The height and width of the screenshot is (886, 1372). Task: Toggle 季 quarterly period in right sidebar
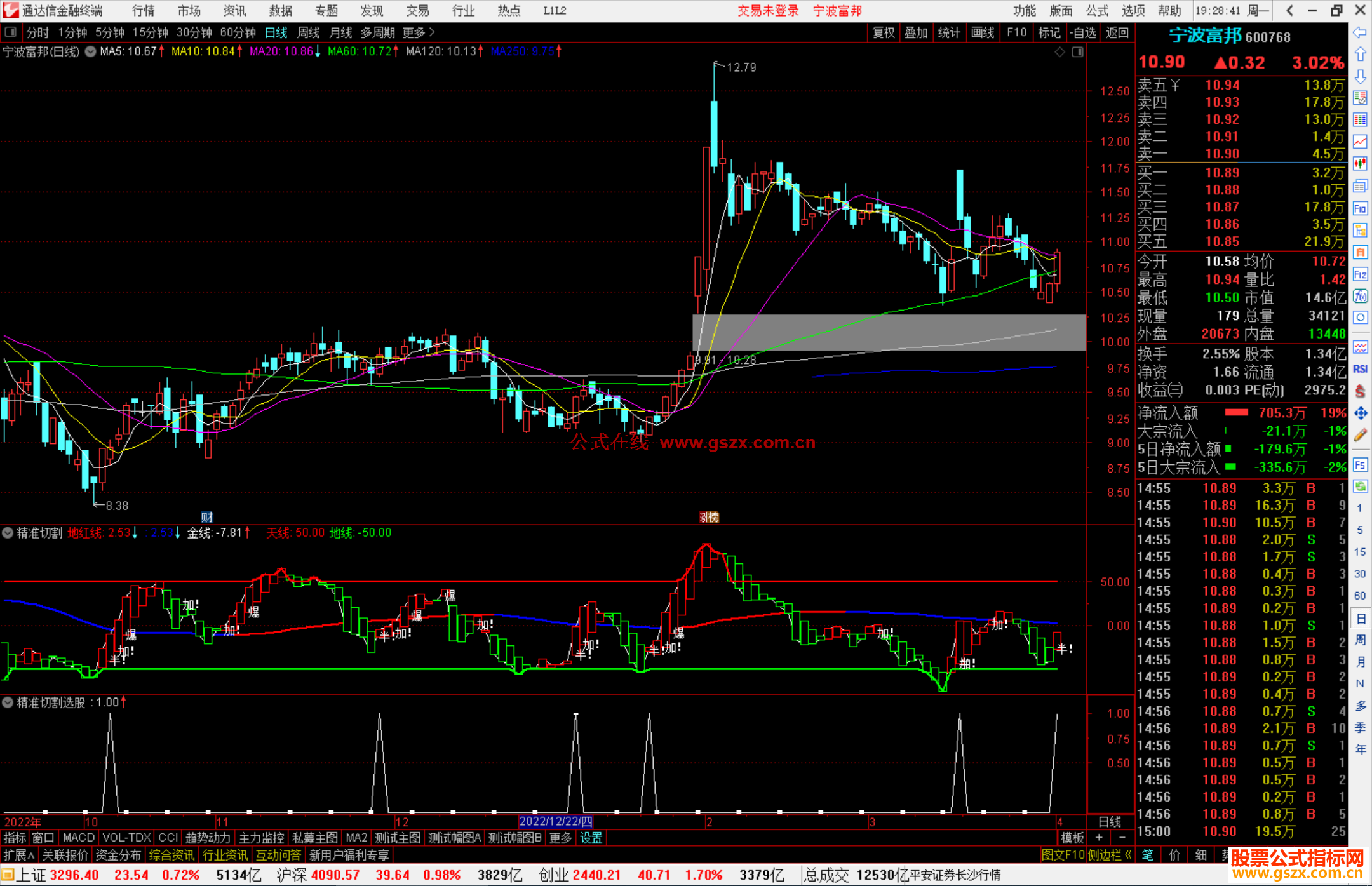click(x=1360, y=727)
